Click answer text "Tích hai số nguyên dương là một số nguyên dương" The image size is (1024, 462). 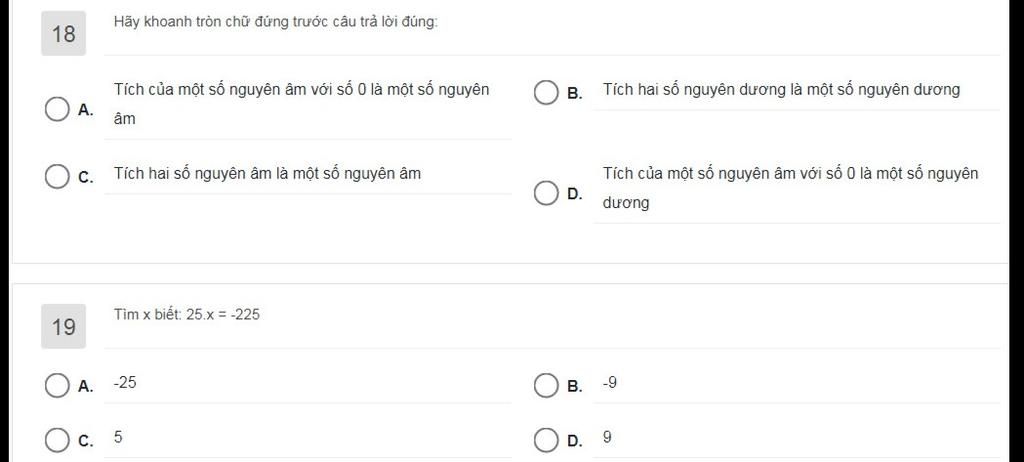(781, 90)
